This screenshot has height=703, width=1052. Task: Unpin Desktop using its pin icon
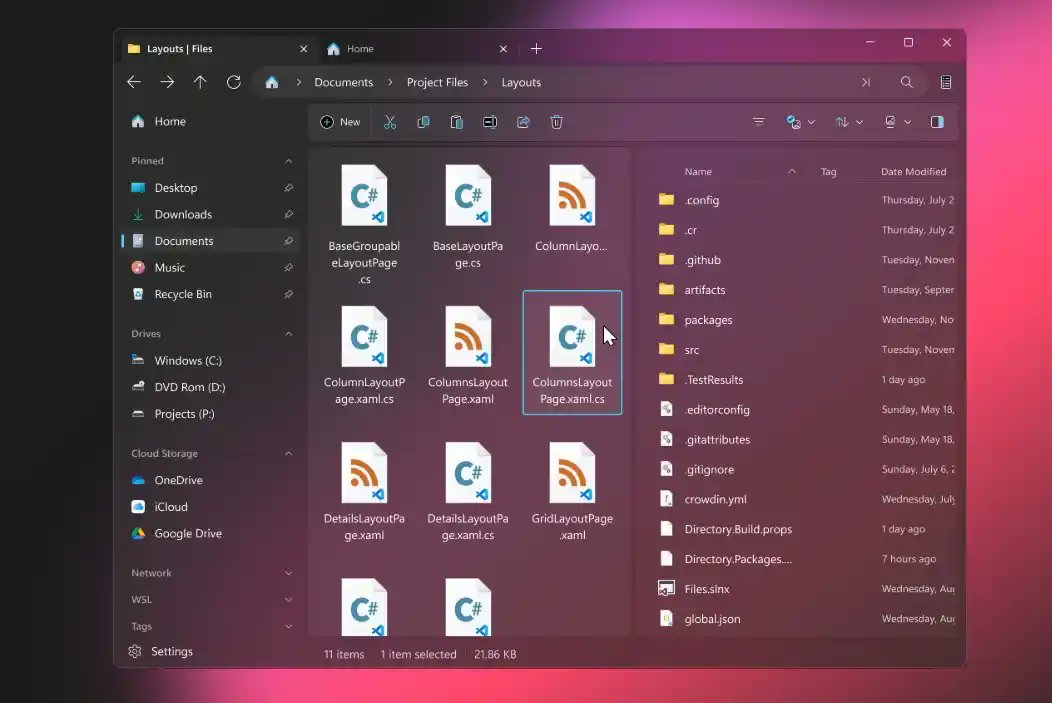coord(288,188)
